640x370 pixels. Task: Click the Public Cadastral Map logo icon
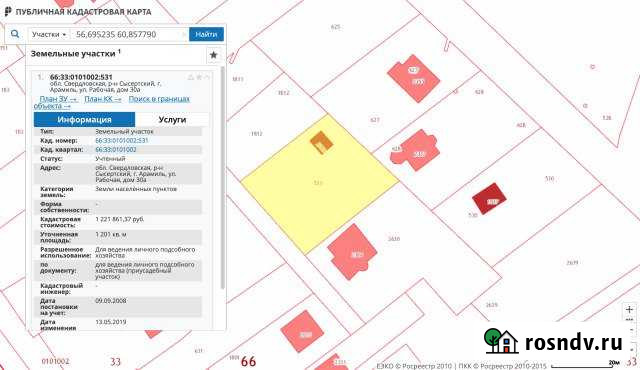point(8,11)
